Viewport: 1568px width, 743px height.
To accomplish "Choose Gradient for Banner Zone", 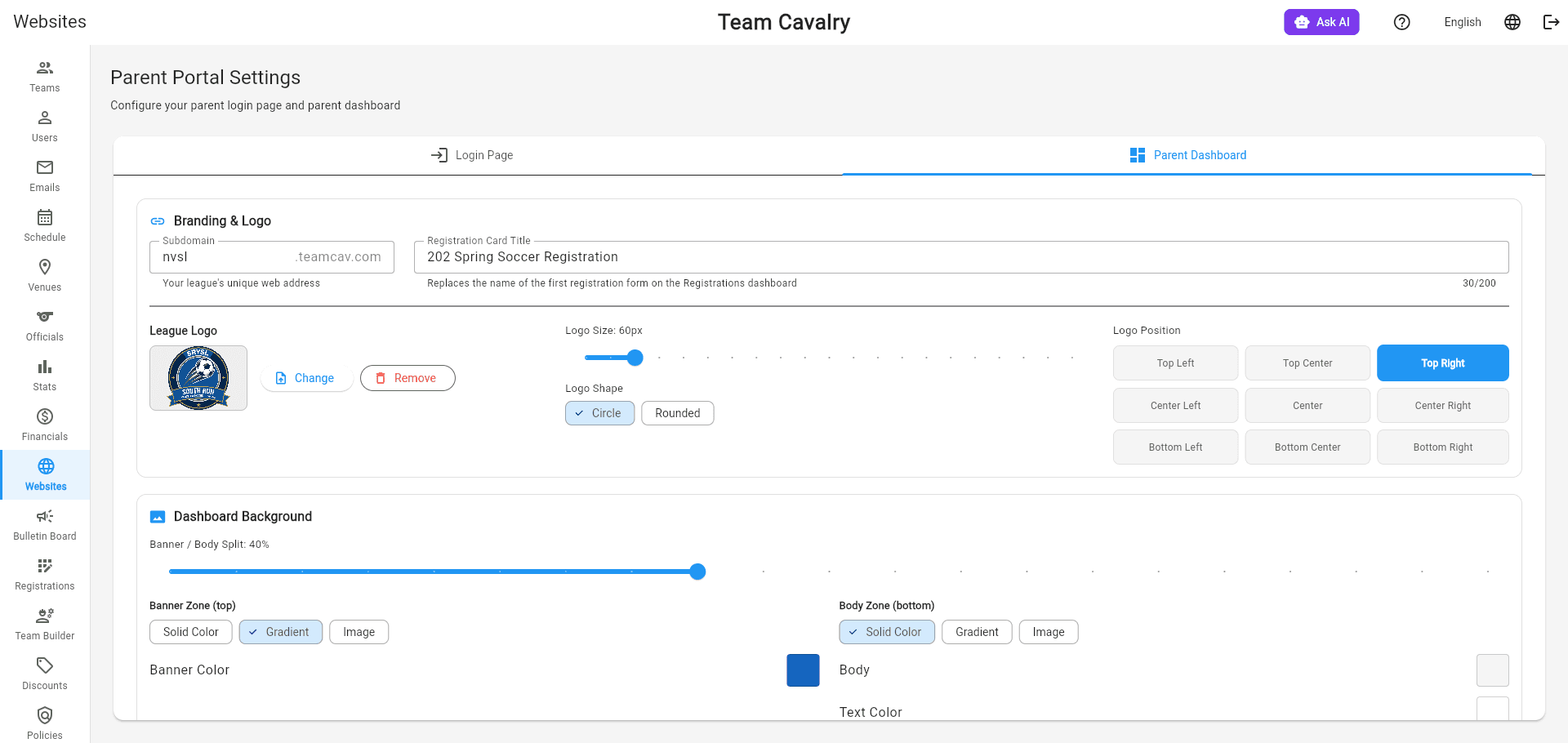I will point(281,632).
